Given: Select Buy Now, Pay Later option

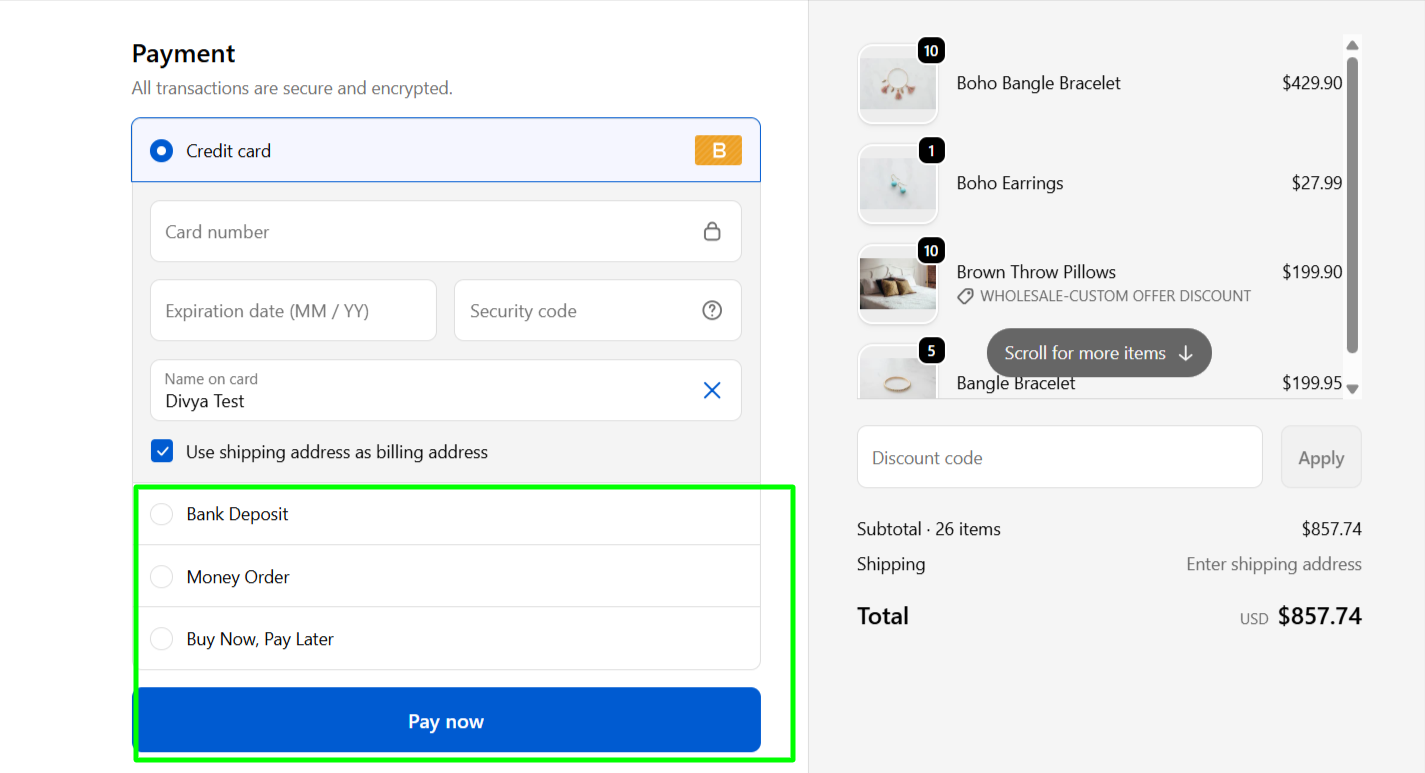Looking at the screenshot, I should coord(161,639).
